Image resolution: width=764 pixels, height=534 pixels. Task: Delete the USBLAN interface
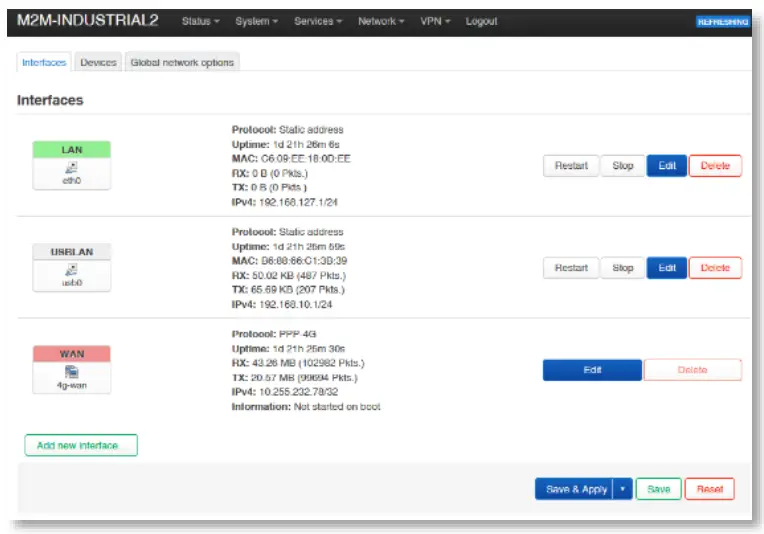pos(715,268)
